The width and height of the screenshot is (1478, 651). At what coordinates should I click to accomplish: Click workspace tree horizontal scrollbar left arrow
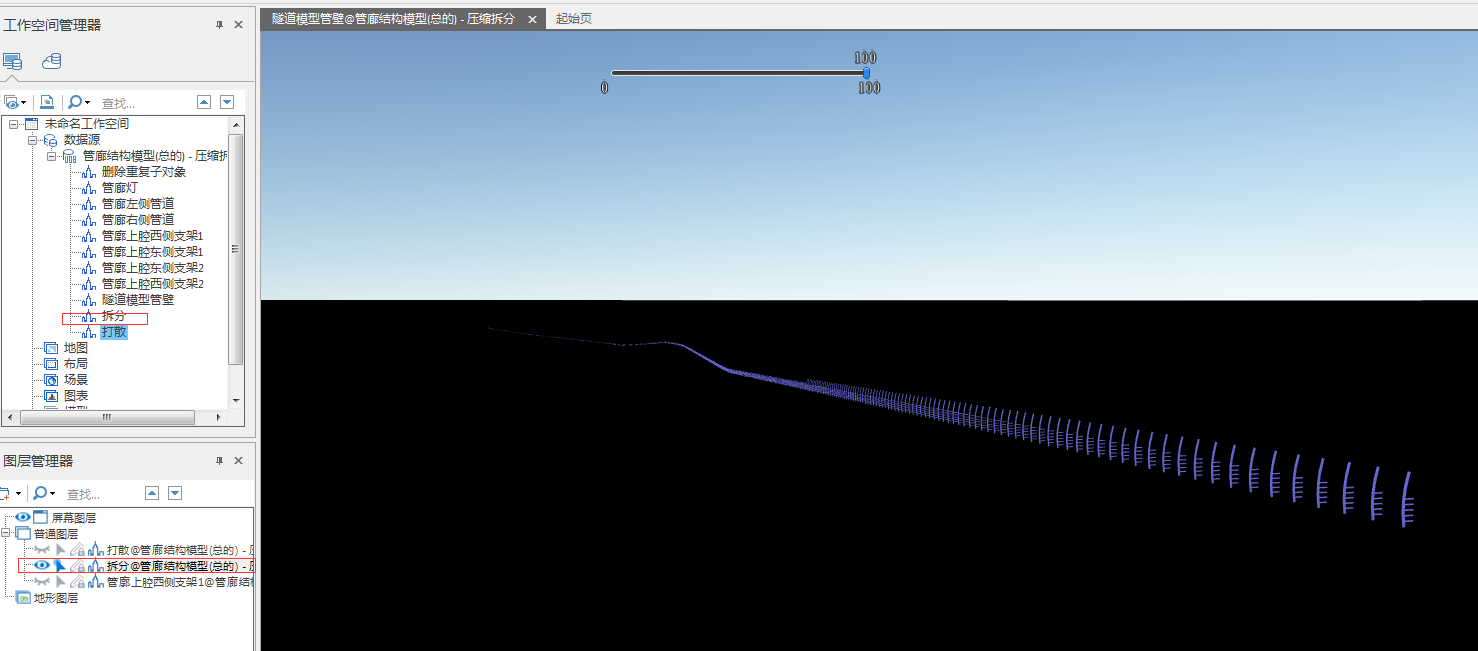9,417
